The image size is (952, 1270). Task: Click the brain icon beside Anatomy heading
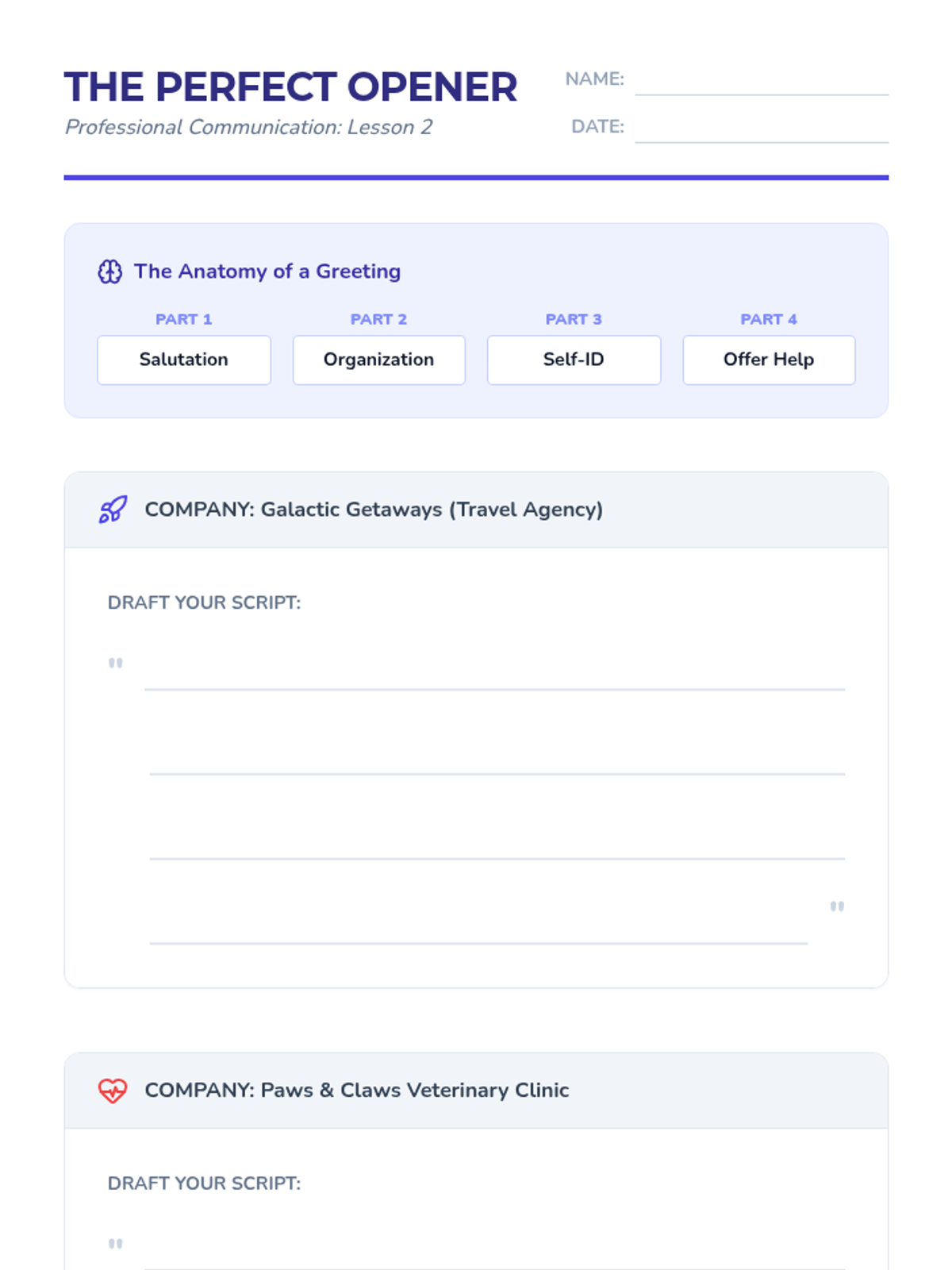(110, 271)
